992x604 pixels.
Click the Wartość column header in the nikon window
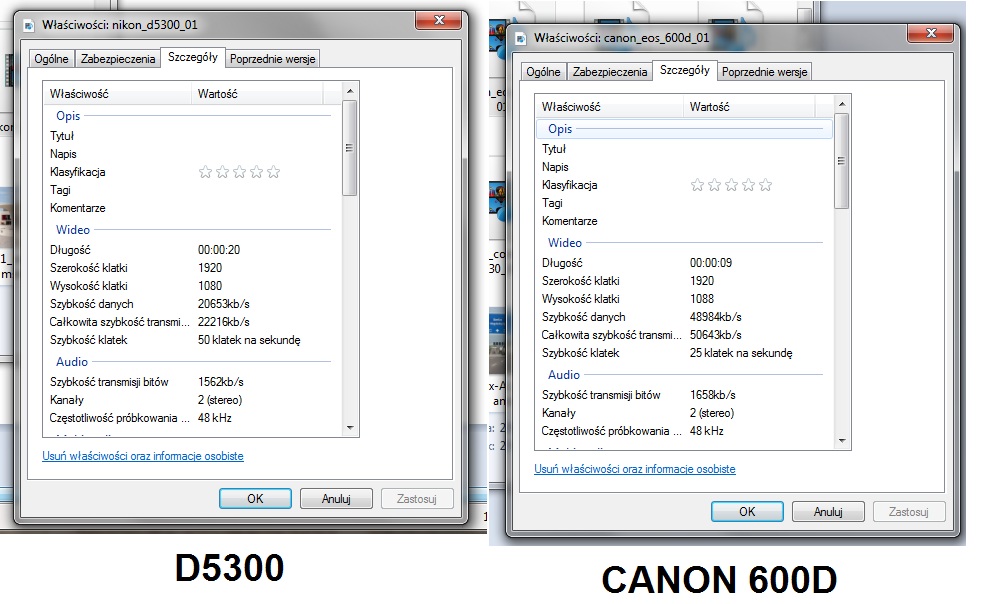click(x=257, y=94)
